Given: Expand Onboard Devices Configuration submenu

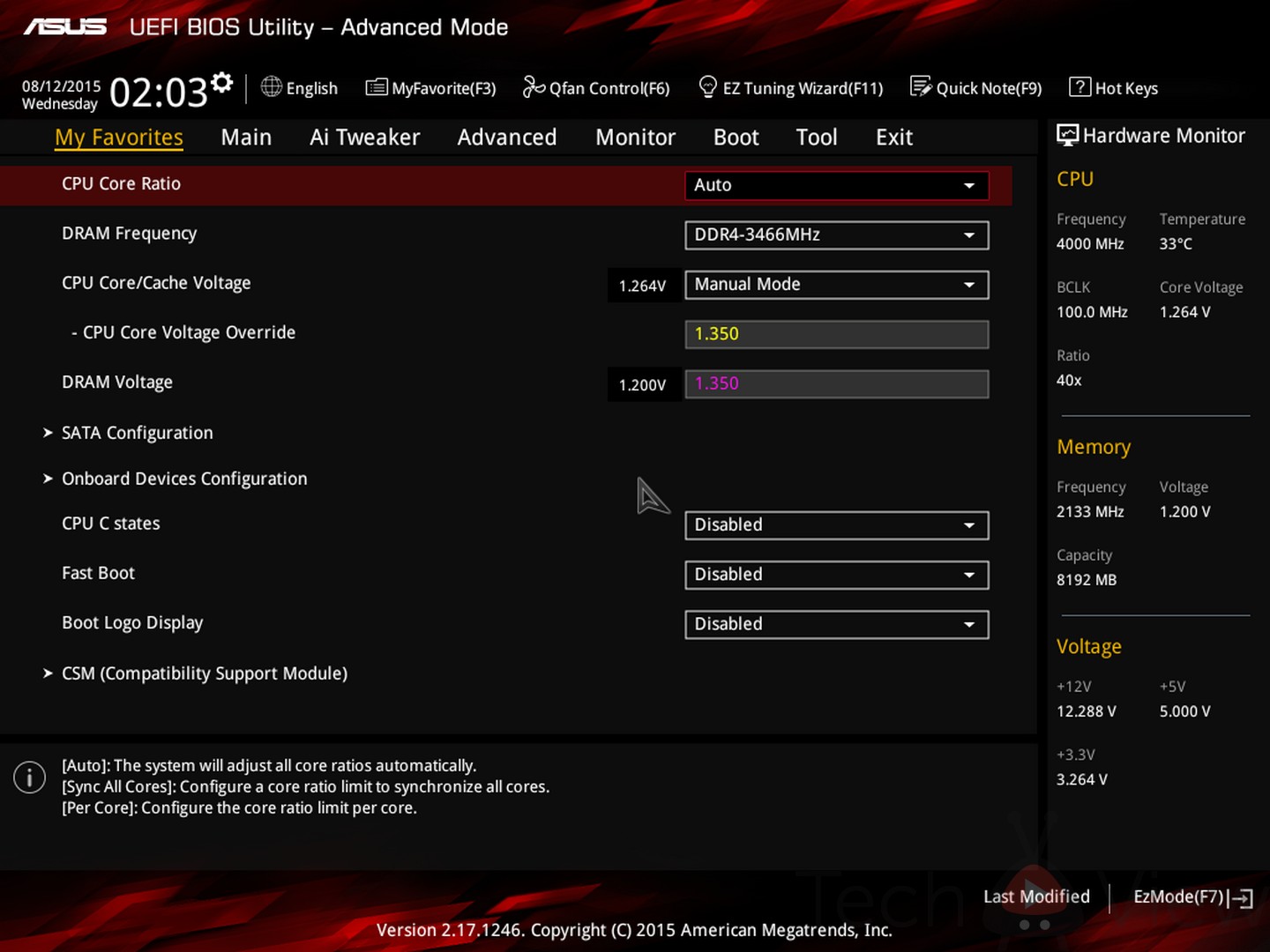Looking at the screenshot, I should coord(184,479).
